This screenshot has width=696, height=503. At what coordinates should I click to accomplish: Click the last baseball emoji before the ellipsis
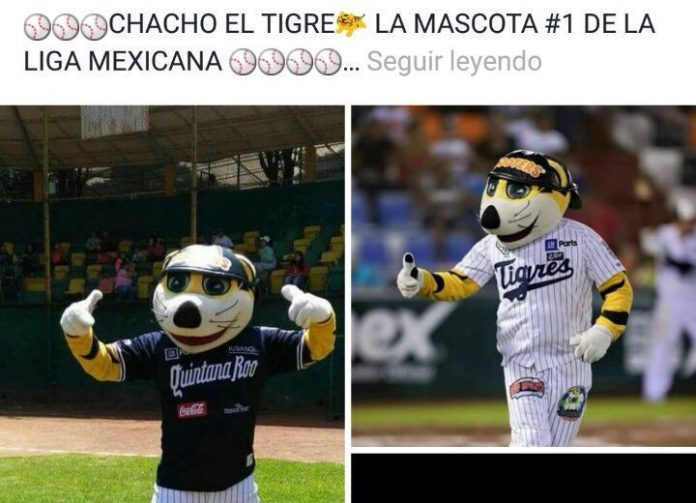click(328, 62)
